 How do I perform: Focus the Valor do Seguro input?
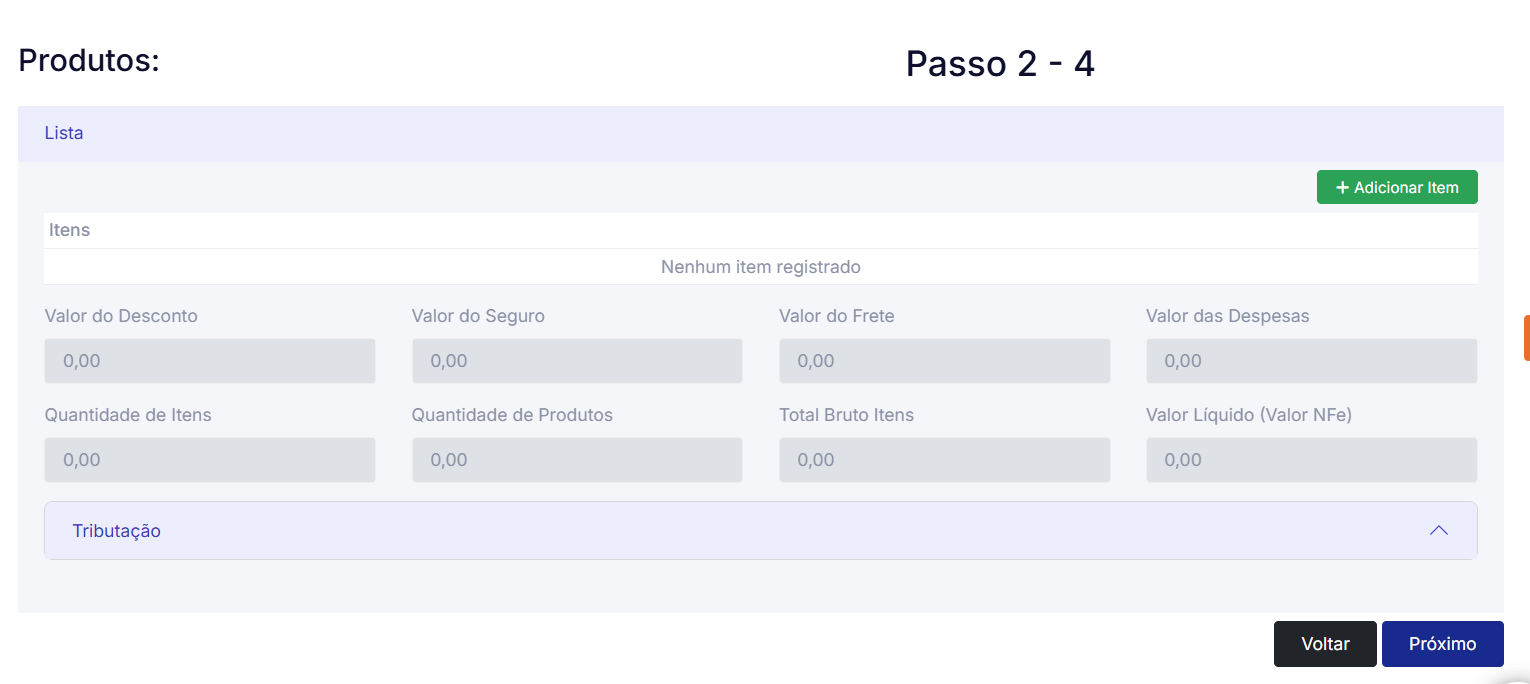click(577, 361)
